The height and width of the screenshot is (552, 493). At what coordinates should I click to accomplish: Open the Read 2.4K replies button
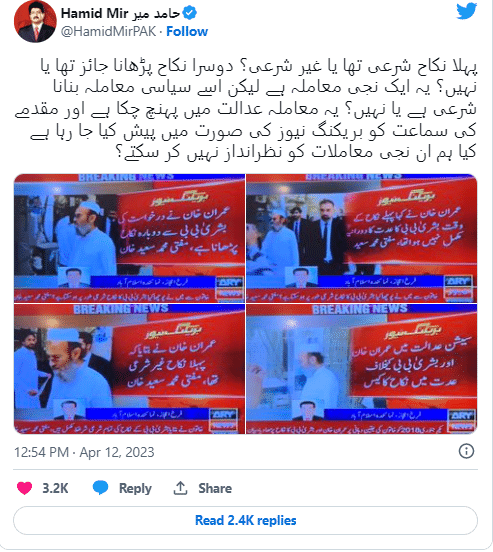pos(245,520)
